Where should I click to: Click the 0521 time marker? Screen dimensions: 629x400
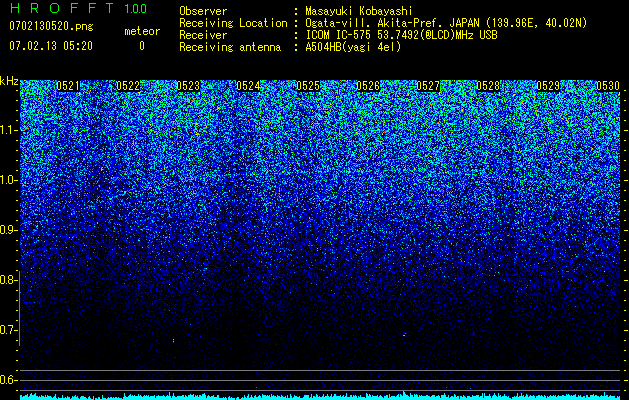click(x=68, y=86)
